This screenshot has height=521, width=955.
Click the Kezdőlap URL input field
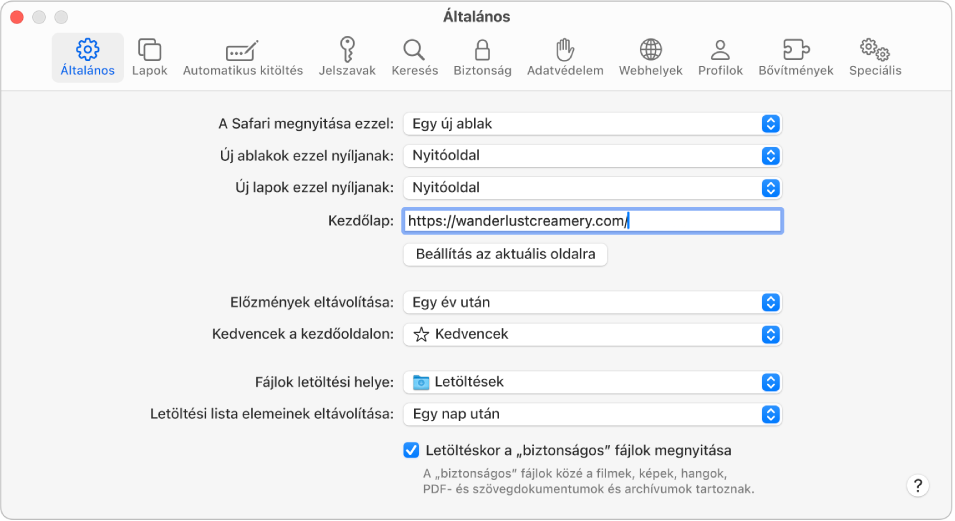point(592,221)
